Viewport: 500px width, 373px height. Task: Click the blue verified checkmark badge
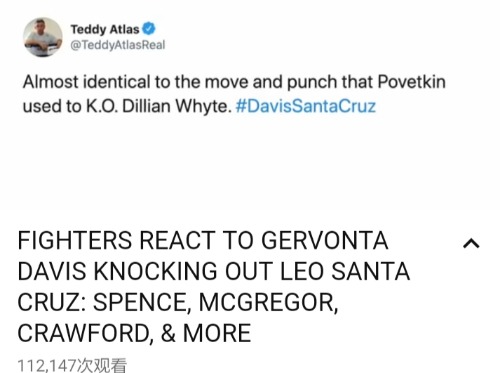tap(149, 29)
